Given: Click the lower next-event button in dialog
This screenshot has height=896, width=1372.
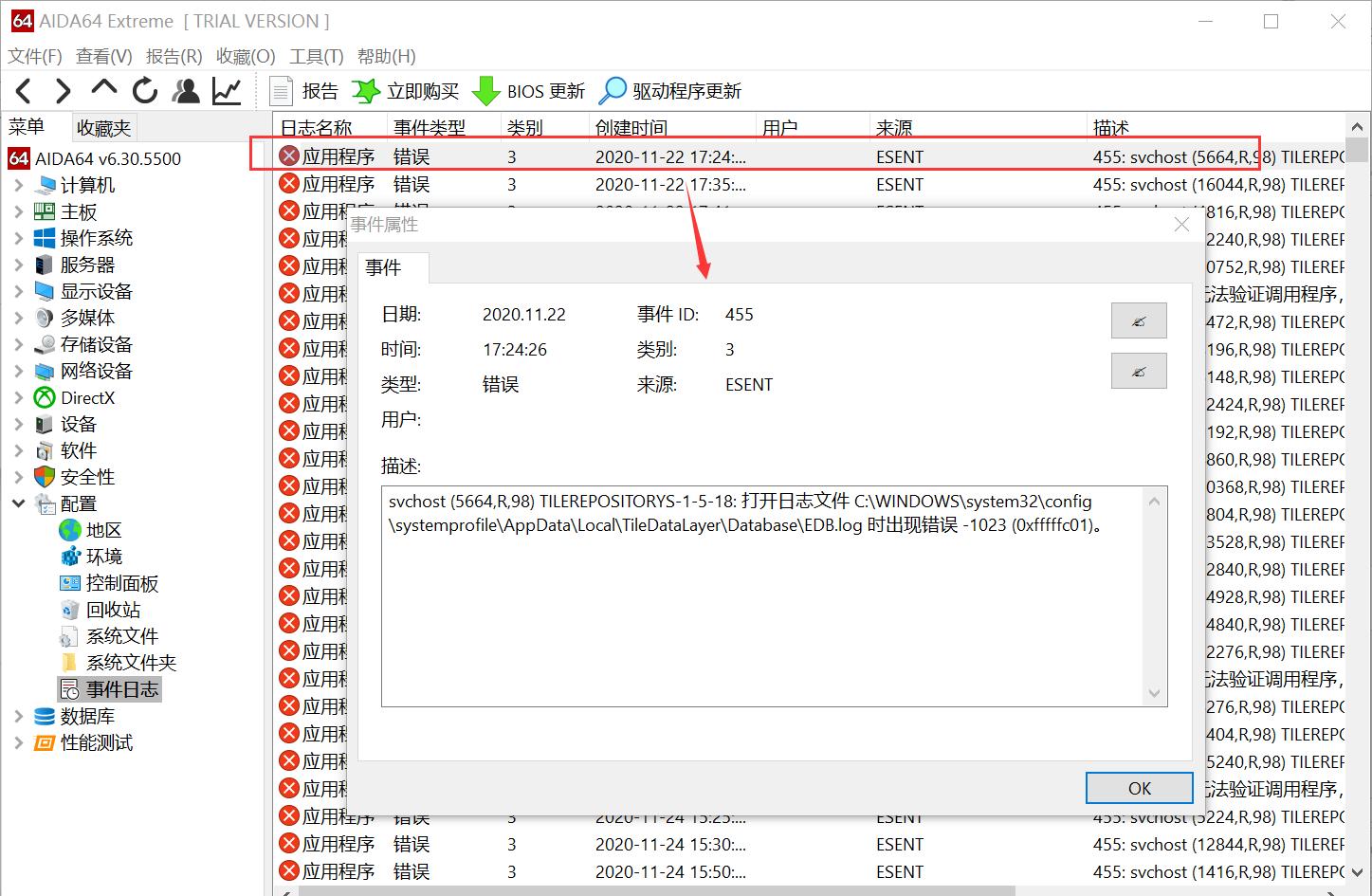Looking at the screenshot, I should coord(1139,371).
